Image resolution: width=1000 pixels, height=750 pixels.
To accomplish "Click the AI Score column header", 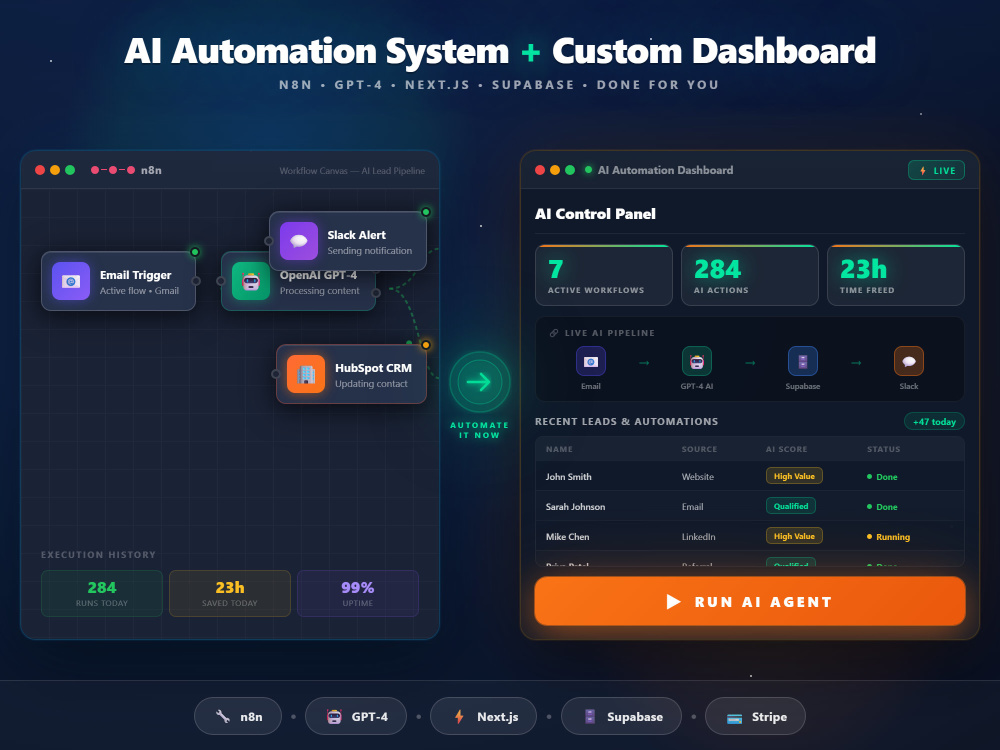I will coord(786,449).
